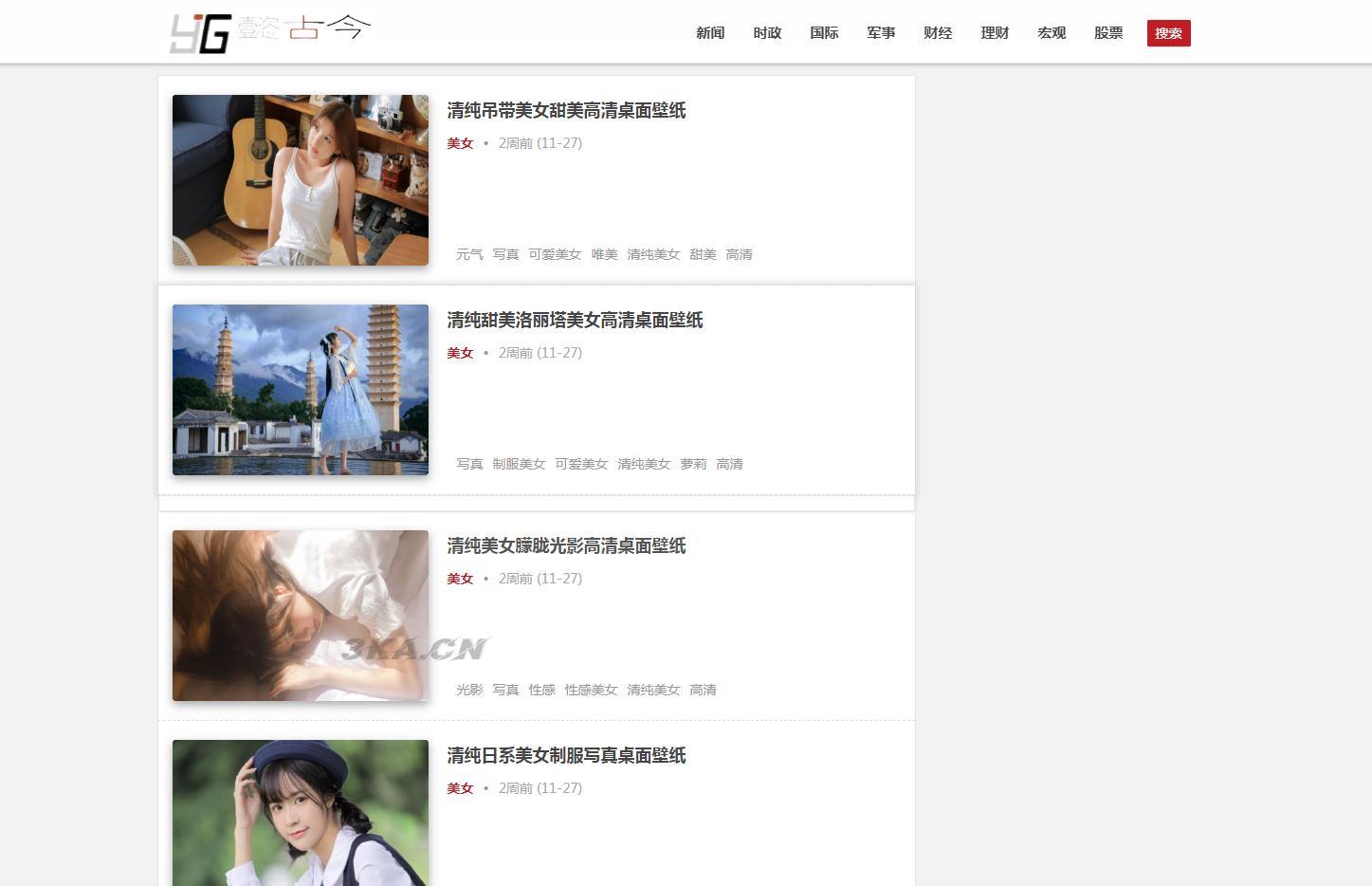Viewport: 1372px width, 886px height.
Task: Navigate to the 财经 section
Action: tap(937, 32)
